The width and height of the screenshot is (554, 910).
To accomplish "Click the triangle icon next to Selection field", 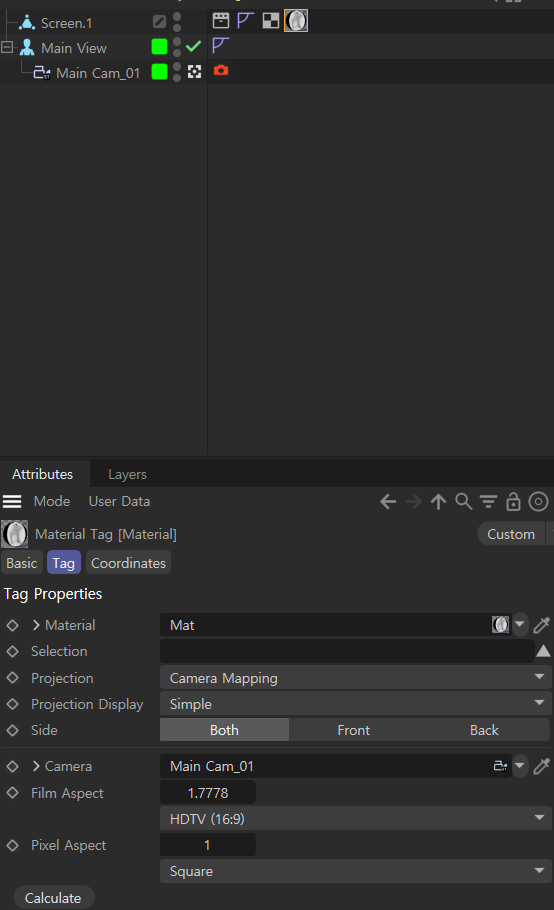I will (544, 651).
